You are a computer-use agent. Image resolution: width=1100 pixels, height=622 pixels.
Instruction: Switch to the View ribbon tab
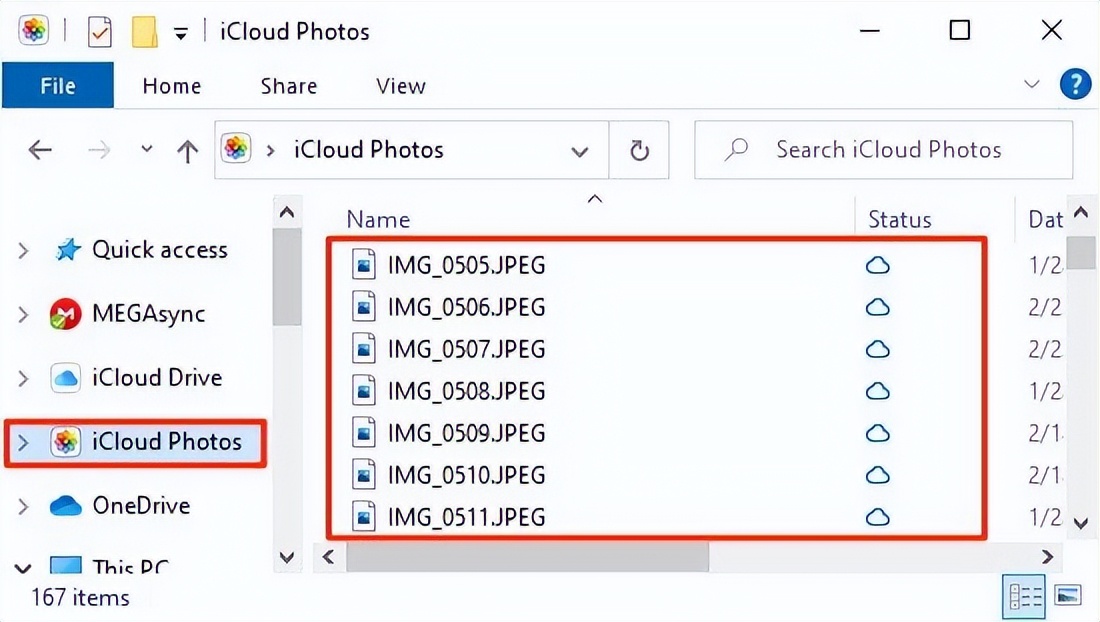400,86
